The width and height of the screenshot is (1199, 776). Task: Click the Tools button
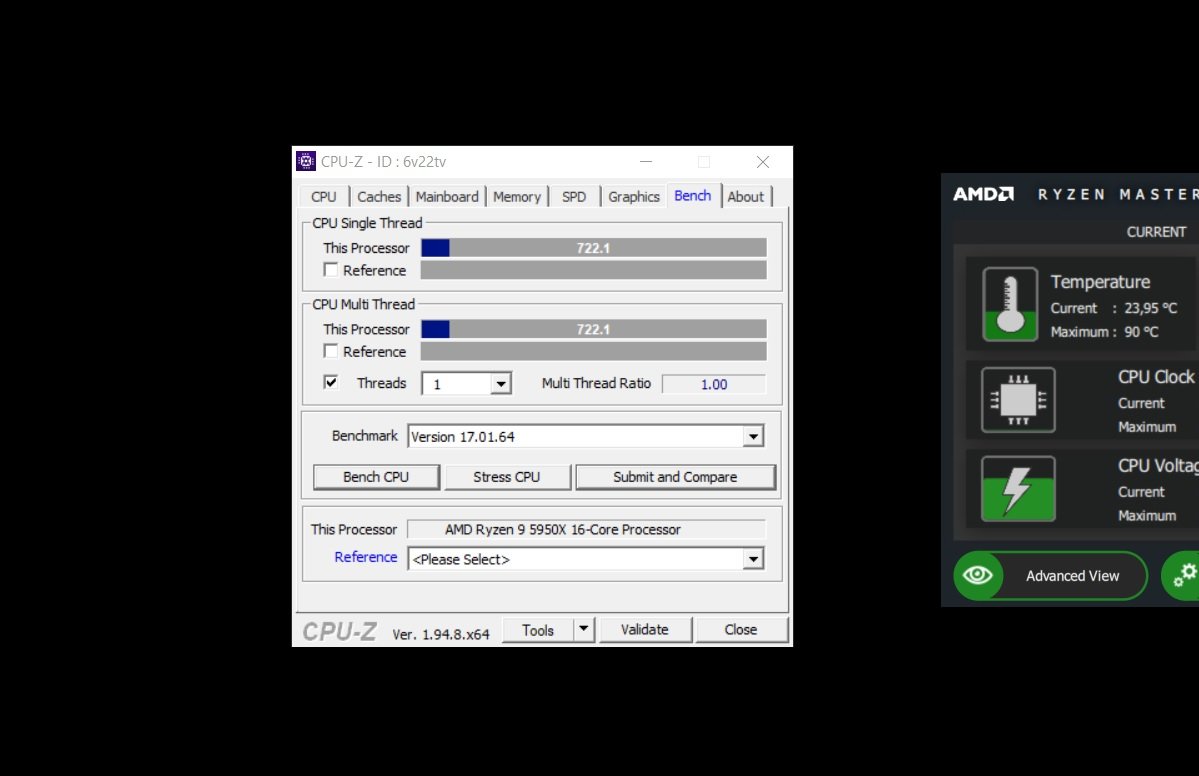click(538, 630)
